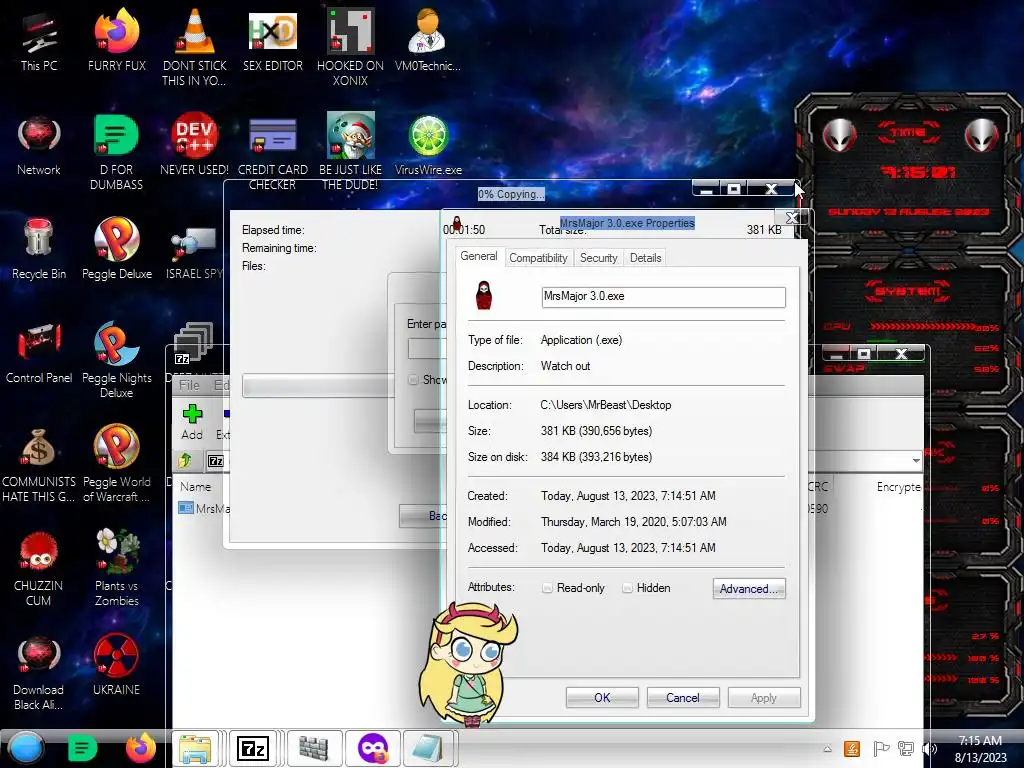Open the File menu in 7-Zip
Image resolution: width=1024 pixels, height=768 pixels.
tap(189, 385)
